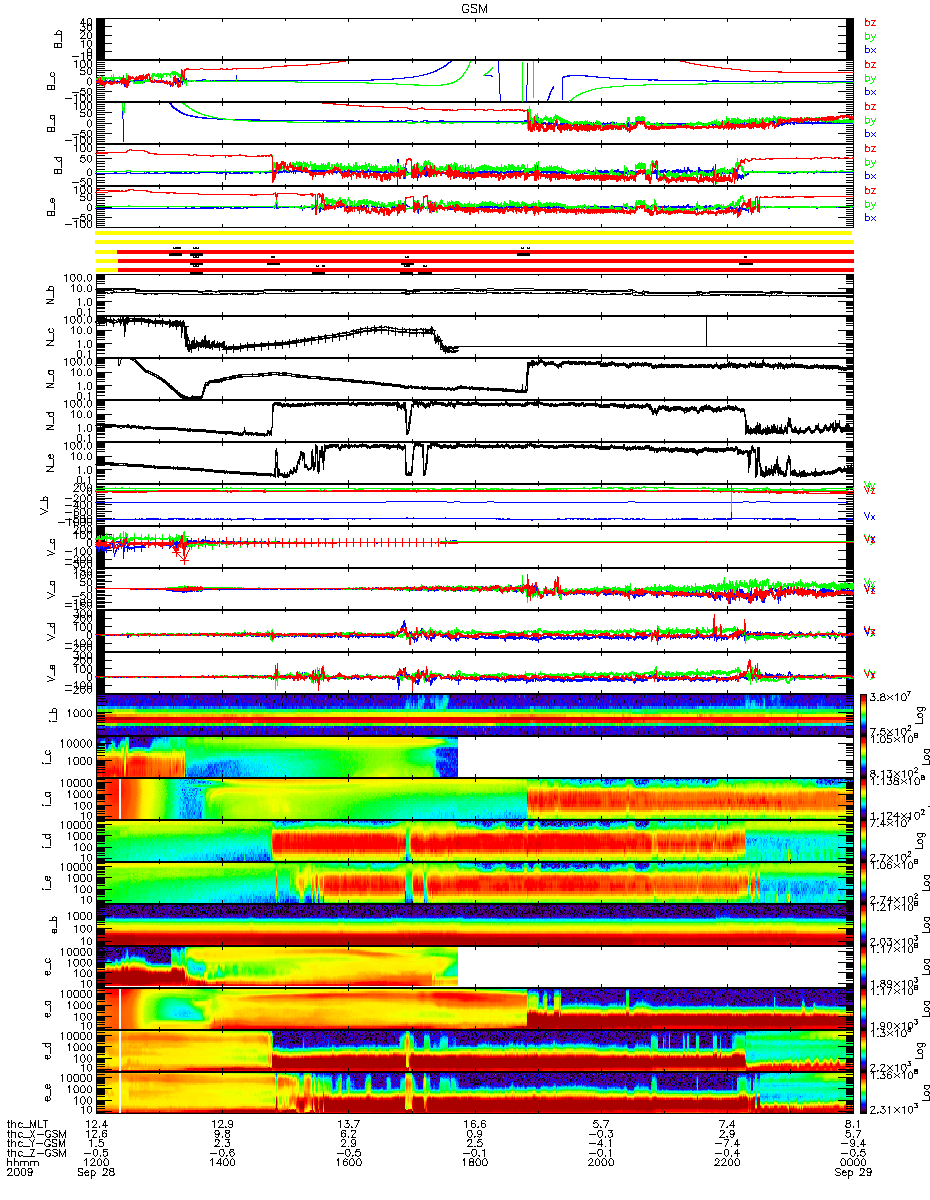Click the N_c density panel label
Screen dimensions: 930x1200
(51, 337)
